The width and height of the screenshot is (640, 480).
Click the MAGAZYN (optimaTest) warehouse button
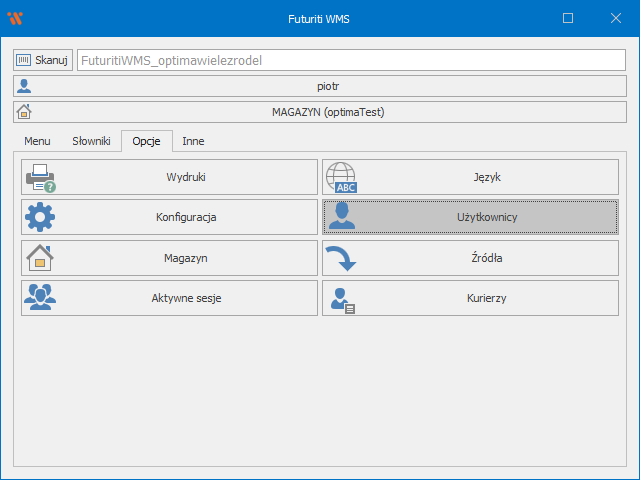click(x=320, y=112)
